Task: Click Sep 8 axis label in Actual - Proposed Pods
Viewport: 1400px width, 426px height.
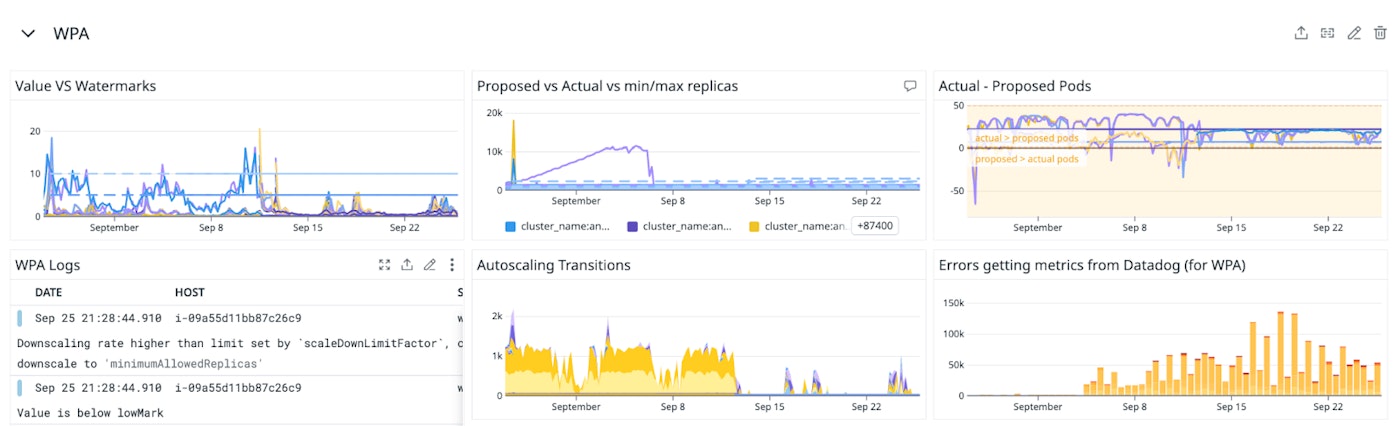Action: point(1134,227)
